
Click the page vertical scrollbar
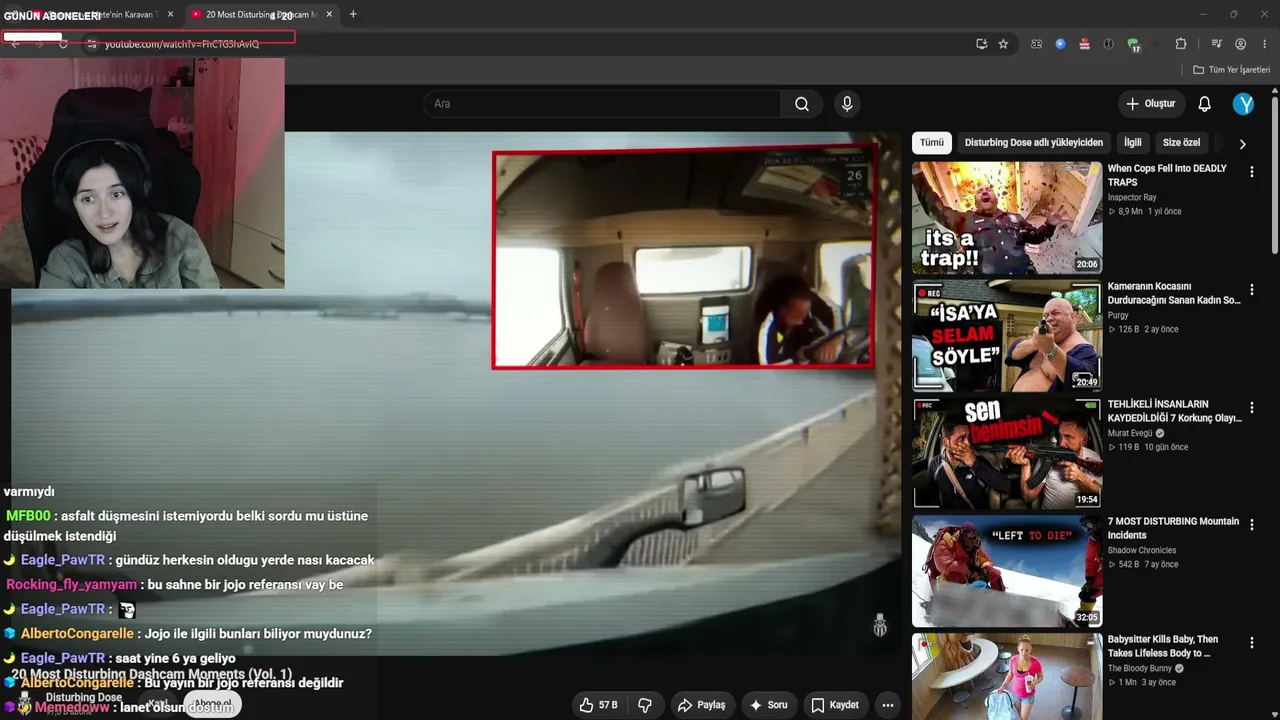pos(1274,175)
